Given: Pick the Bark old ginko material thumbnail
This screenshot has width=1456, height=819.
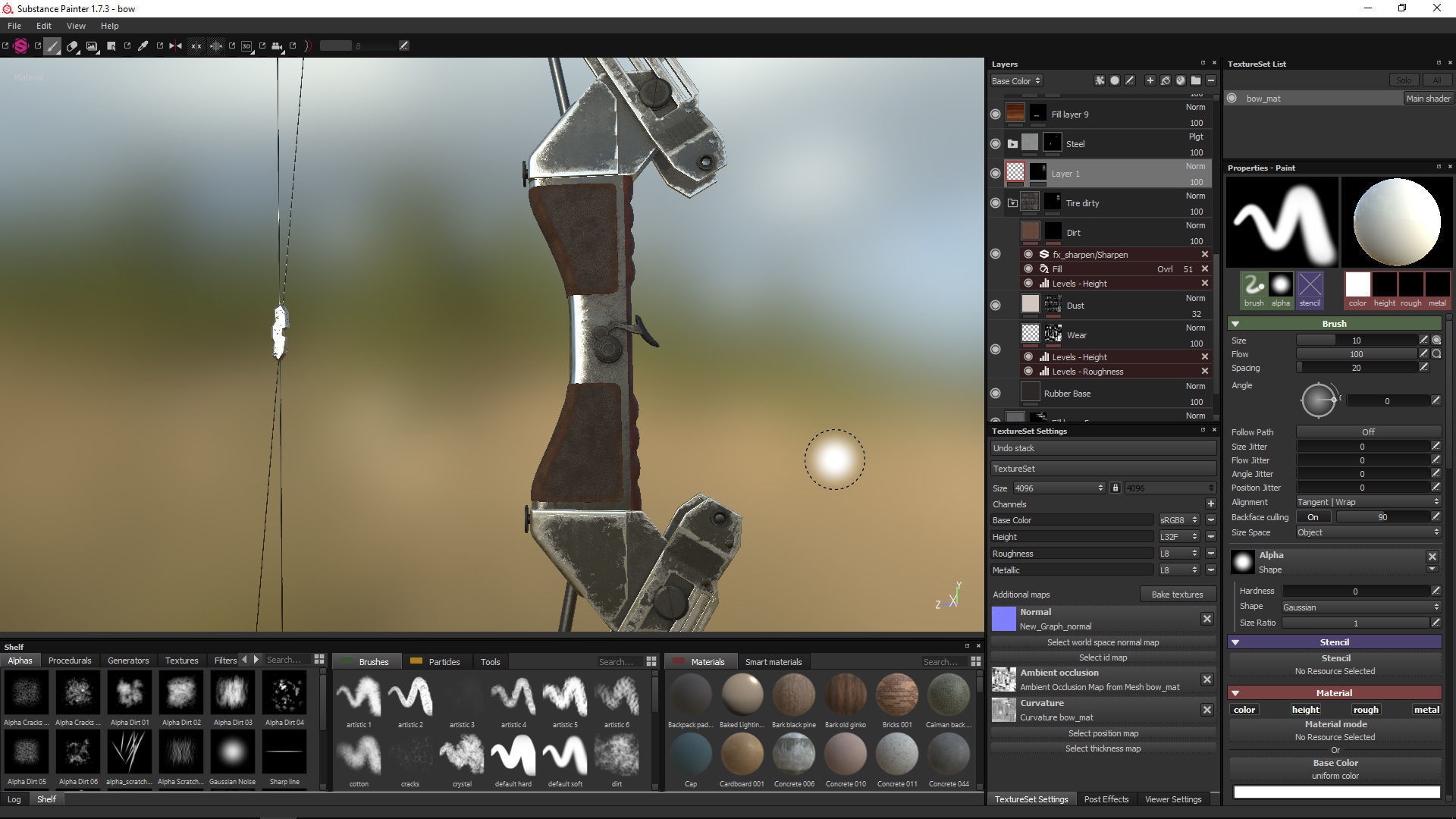Looking at the screenshot, I should (x=845, y=695).
